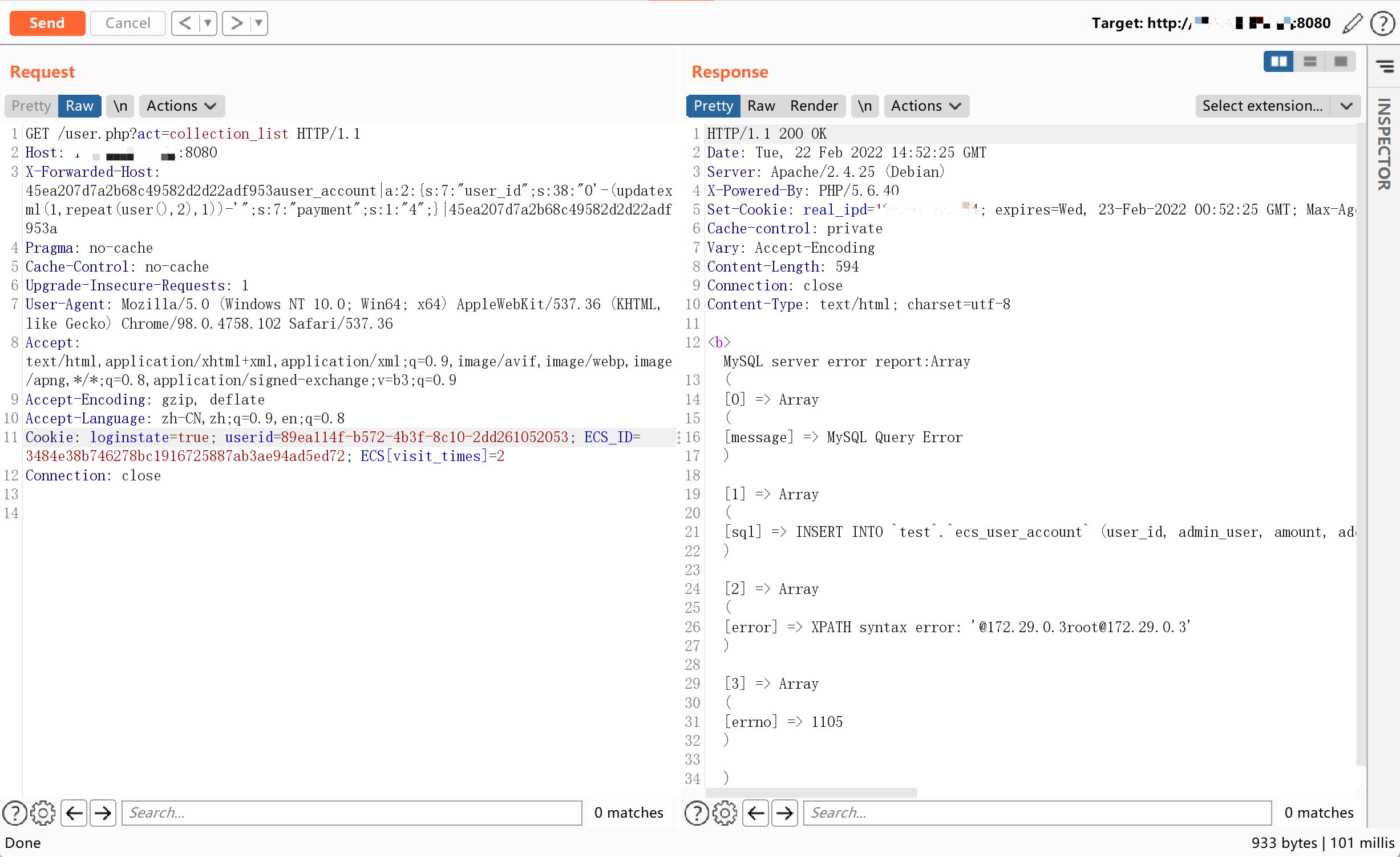1400x857 pixels.
Task: Click the response horizontal scrollbar
Action: click(x=811, y=793)
